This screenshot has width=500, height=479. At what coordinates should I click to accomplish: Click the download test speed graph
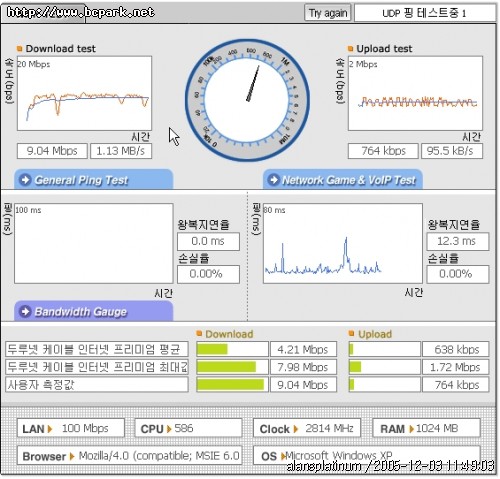click(x=84, y=93)
